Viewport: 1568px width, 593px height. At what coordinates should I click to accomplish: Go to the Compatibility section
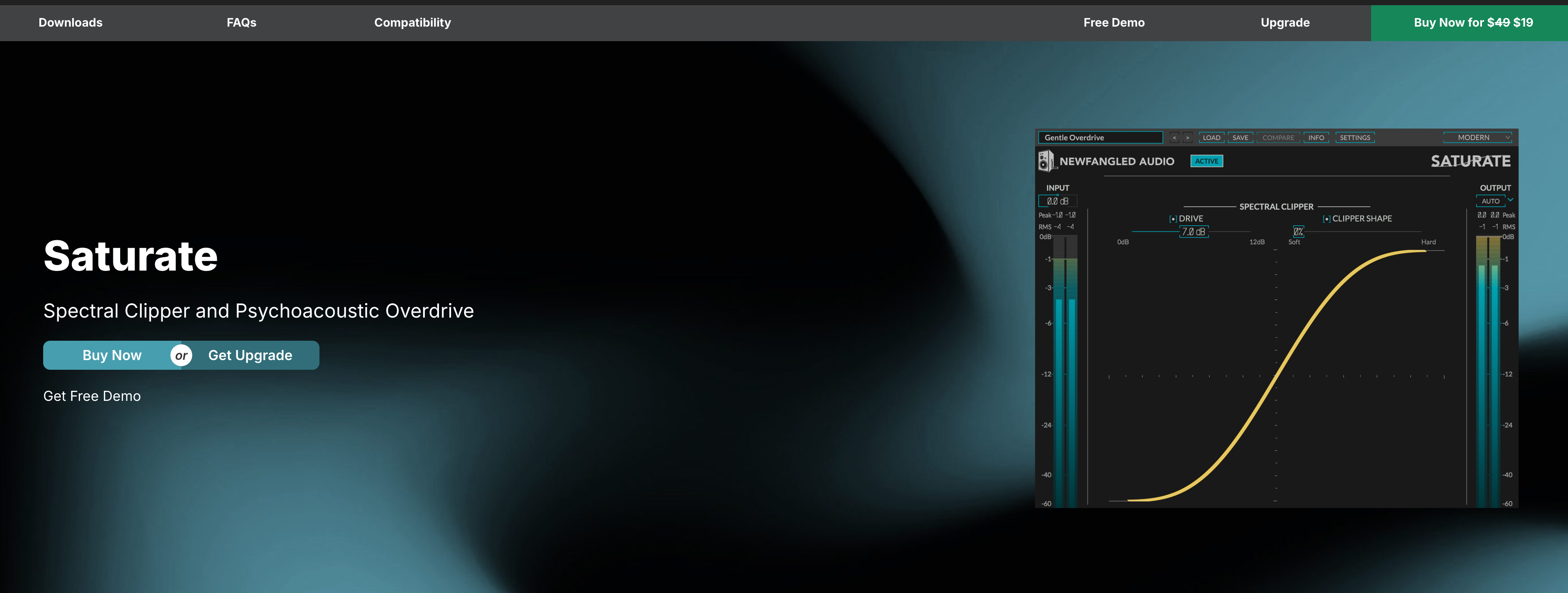pyautogui.click(x=412, y=22)
